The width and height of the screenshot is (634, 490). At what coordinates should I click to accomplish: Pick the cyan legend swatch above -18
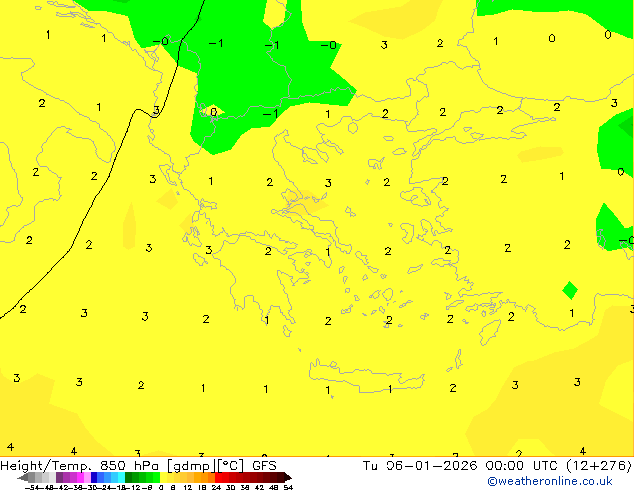point(121,477)
